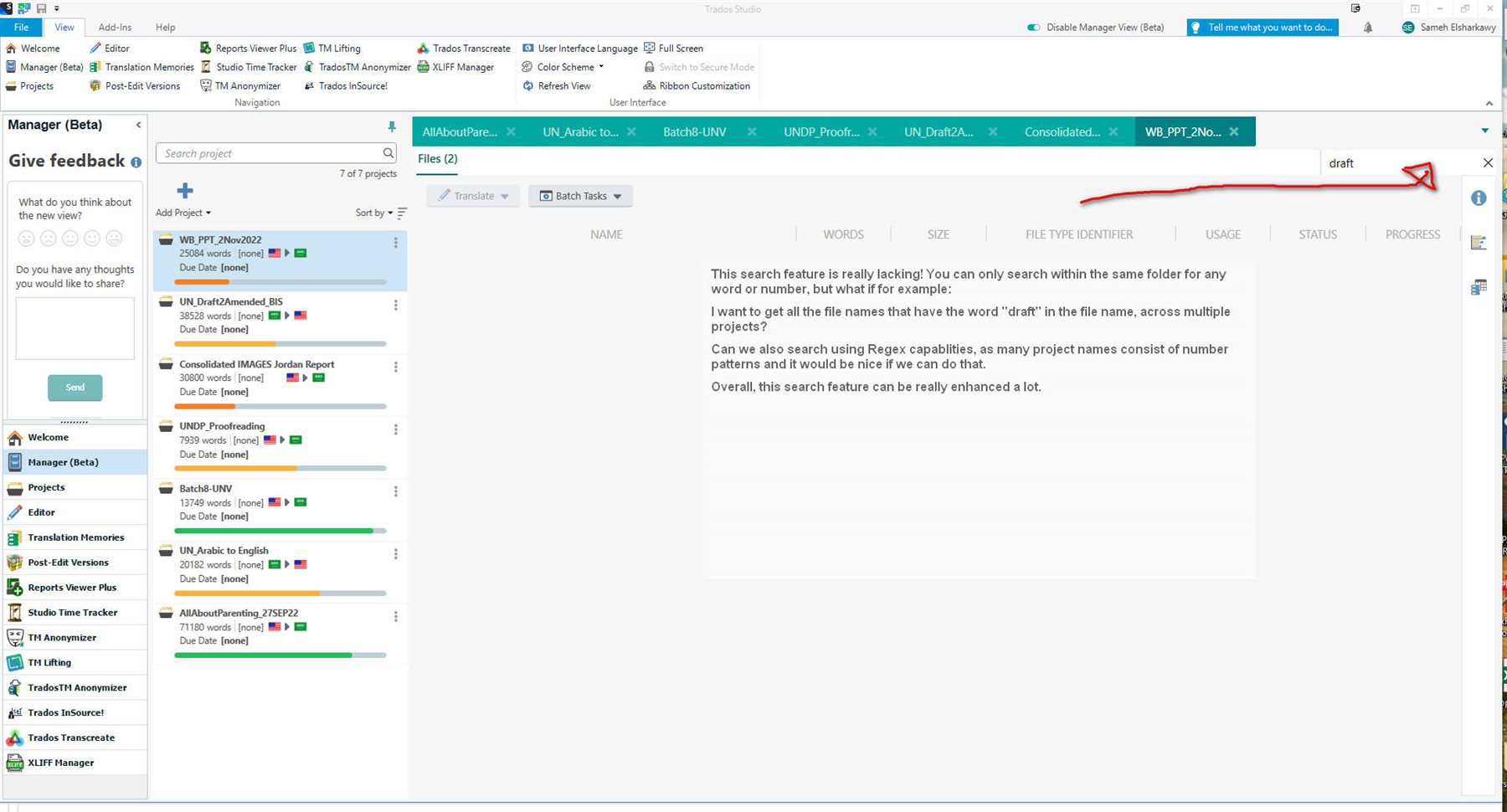Click Refresh View in ribbon
This screenshot has height=812, width=1507.
(x=556, y=85)
